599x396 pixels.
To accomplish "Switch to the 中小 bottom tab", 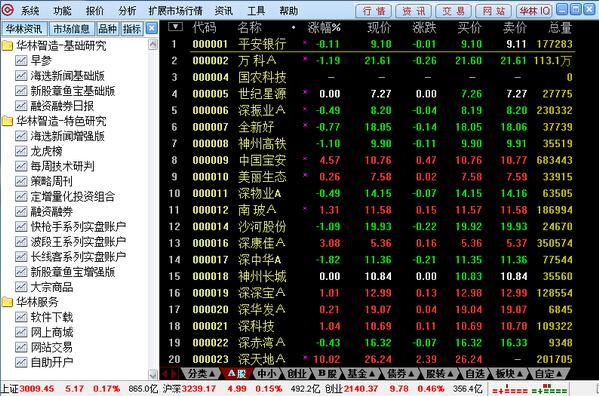I will click(267, 373).
